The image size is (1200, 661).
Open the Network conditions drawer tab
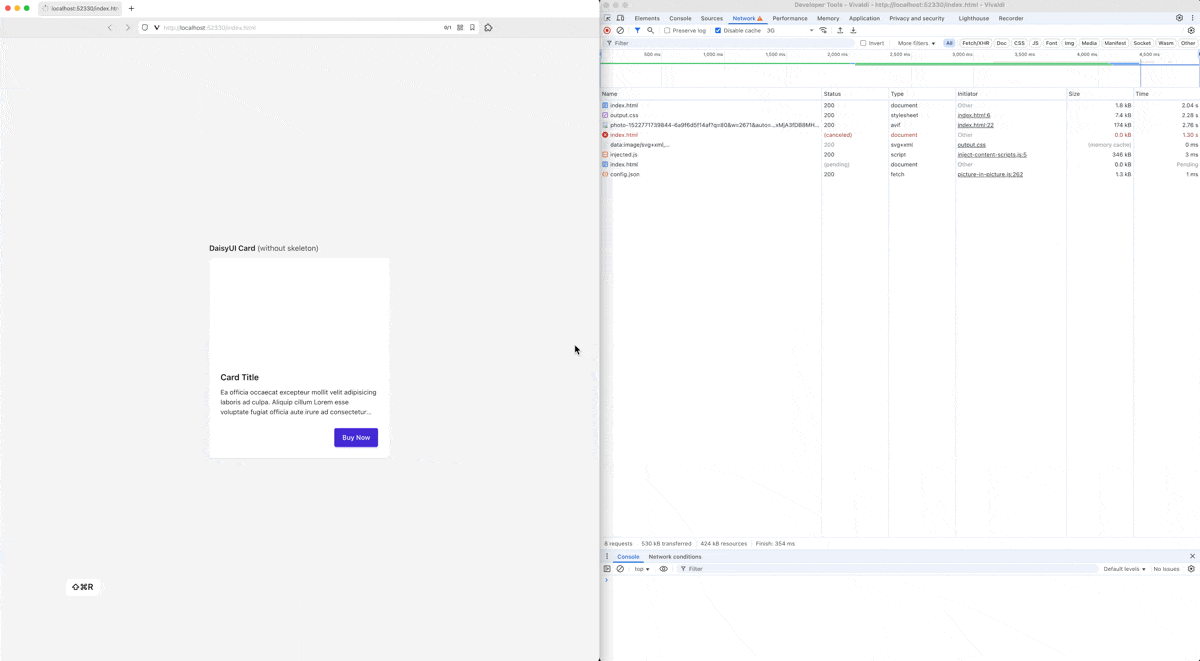(675, 557)
